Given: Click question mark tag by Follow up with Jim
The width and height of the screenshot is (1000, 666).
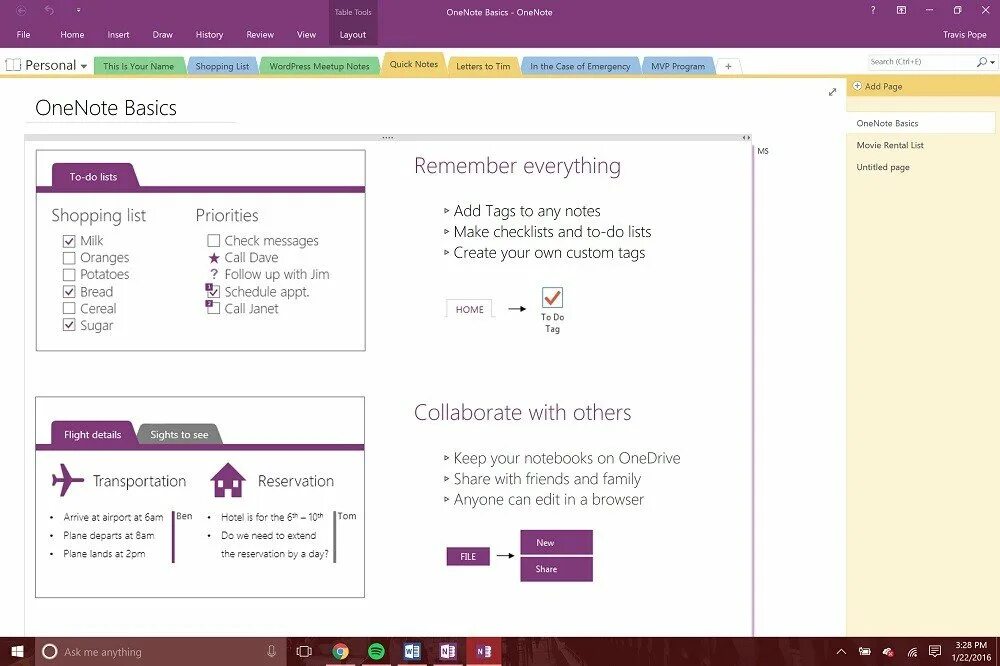Looking at the screenshot, I should click(x=214, y=274).
